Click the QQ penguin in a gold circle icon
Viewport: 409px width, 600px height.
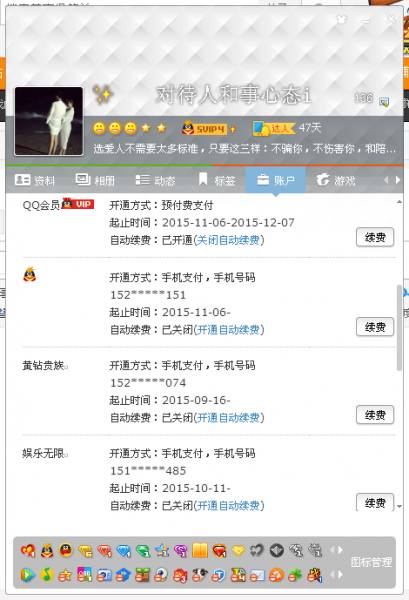pyautogui.click(x=66, y=550)
